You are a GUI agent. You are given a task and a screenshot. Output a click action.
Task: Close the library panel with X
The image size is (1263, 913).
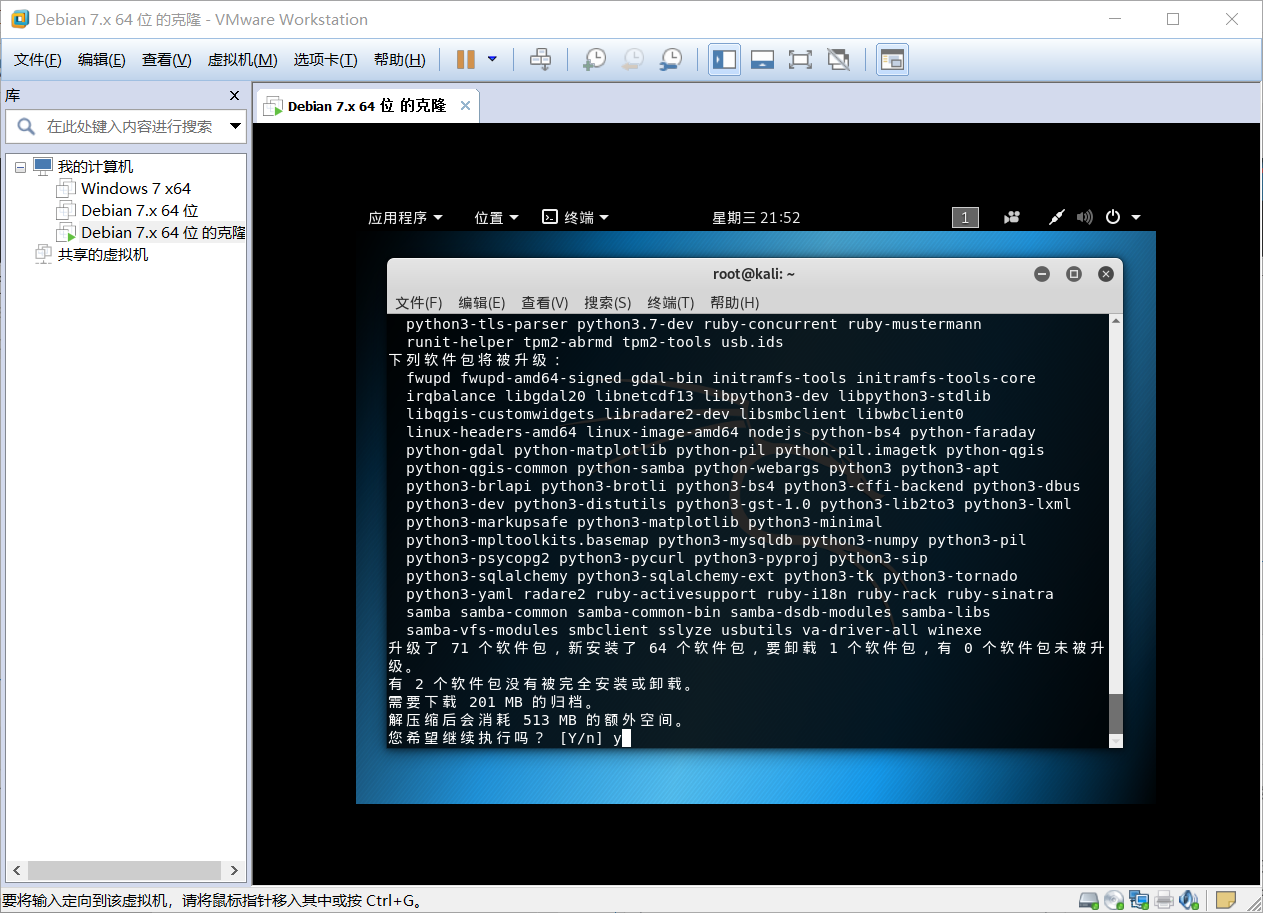point(235,96)
